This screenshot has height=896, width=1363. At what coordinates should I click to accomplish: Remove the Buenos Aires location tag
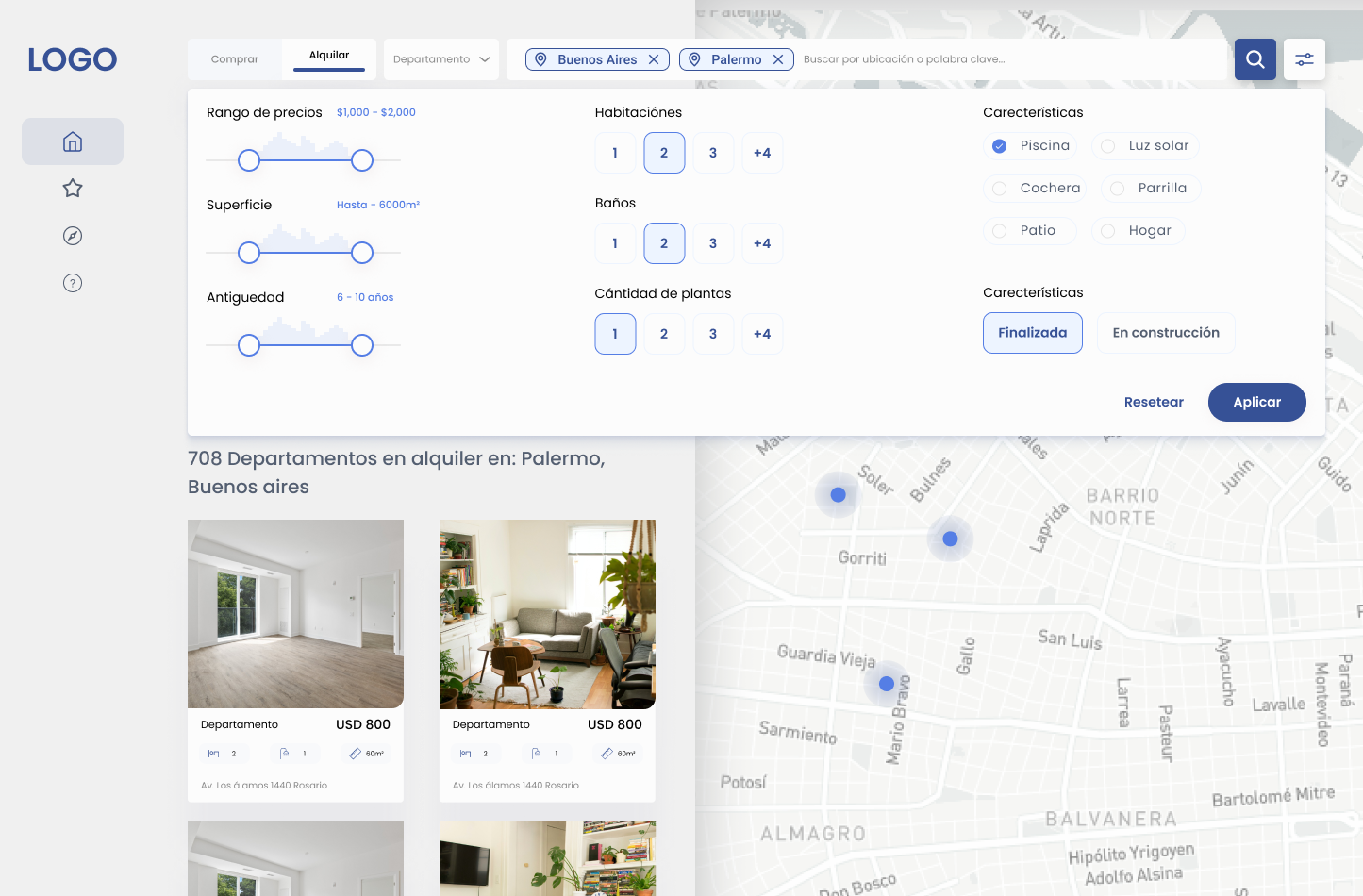(x=654, y=59)
